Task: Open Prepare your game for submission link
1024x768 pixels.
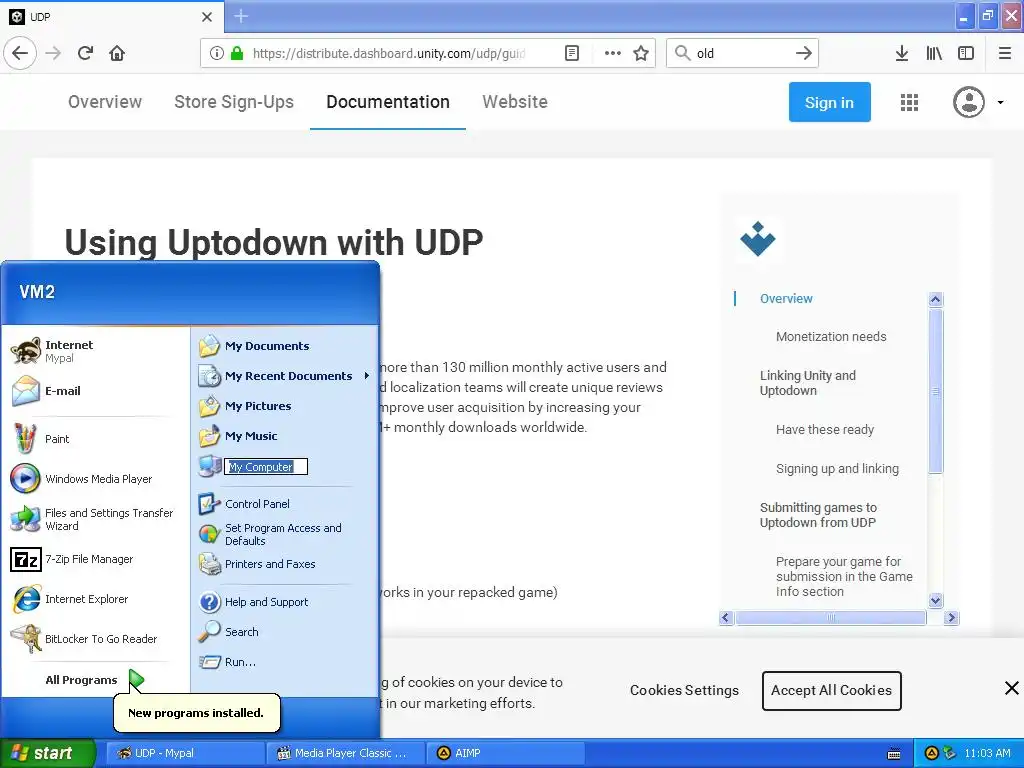Action: (x=844, y=576)
